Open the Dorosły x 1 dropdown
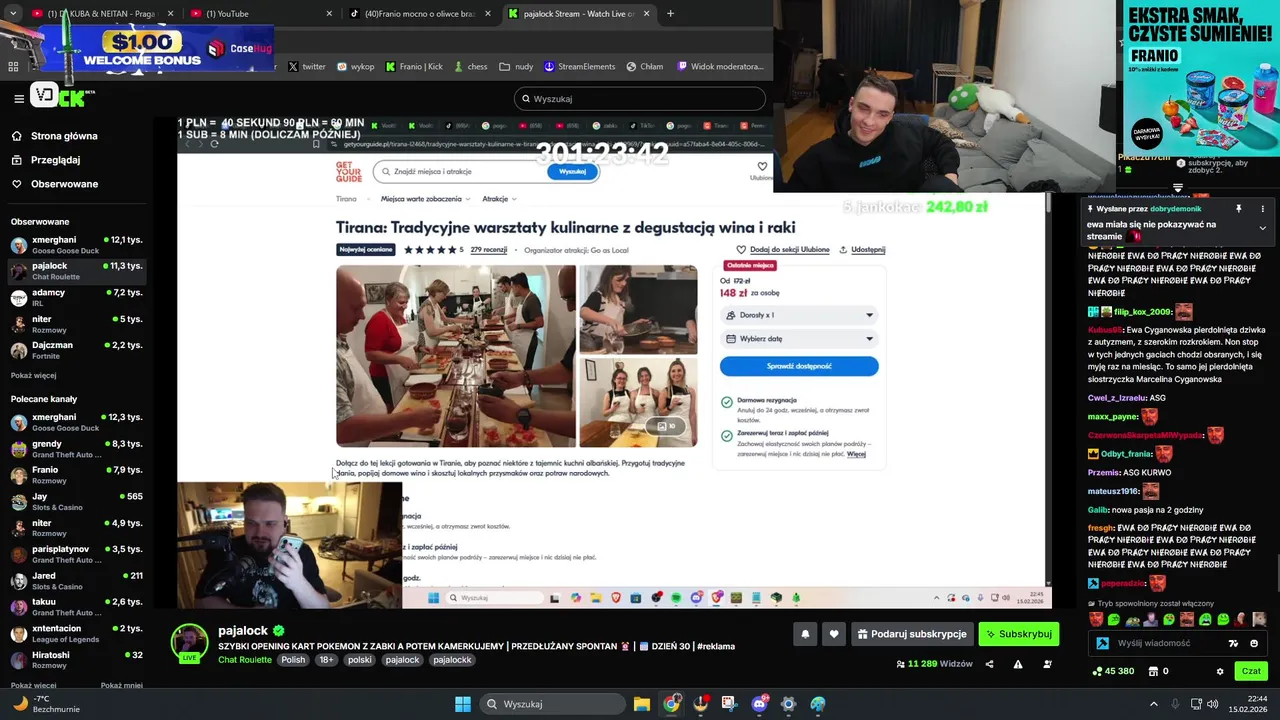The image size is (1280, 720). (x=799, y=315)
